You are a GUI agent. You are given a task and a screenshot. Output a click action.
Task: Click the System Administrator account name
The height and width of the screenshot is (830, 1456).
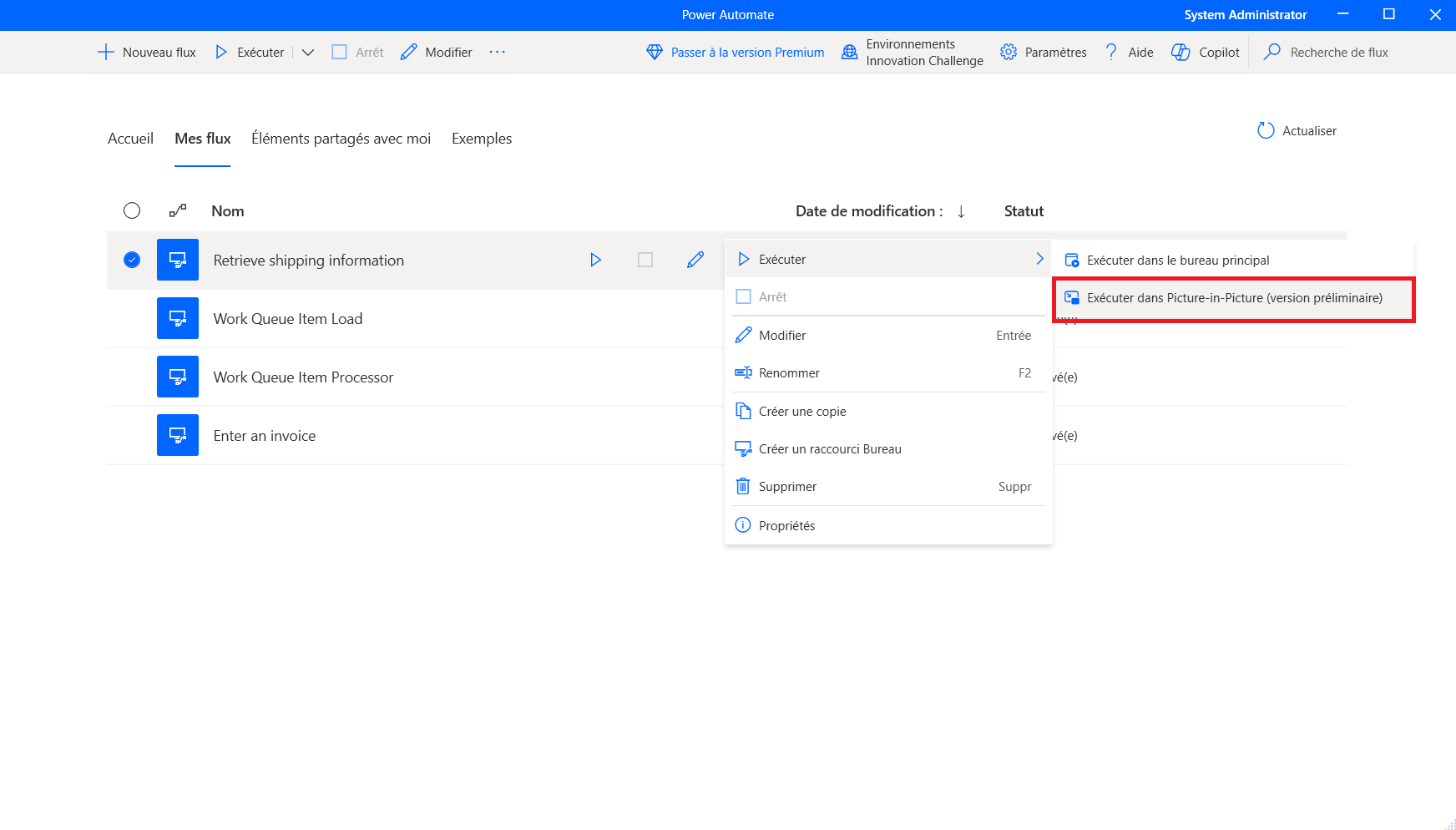(x=1245, y=15)
